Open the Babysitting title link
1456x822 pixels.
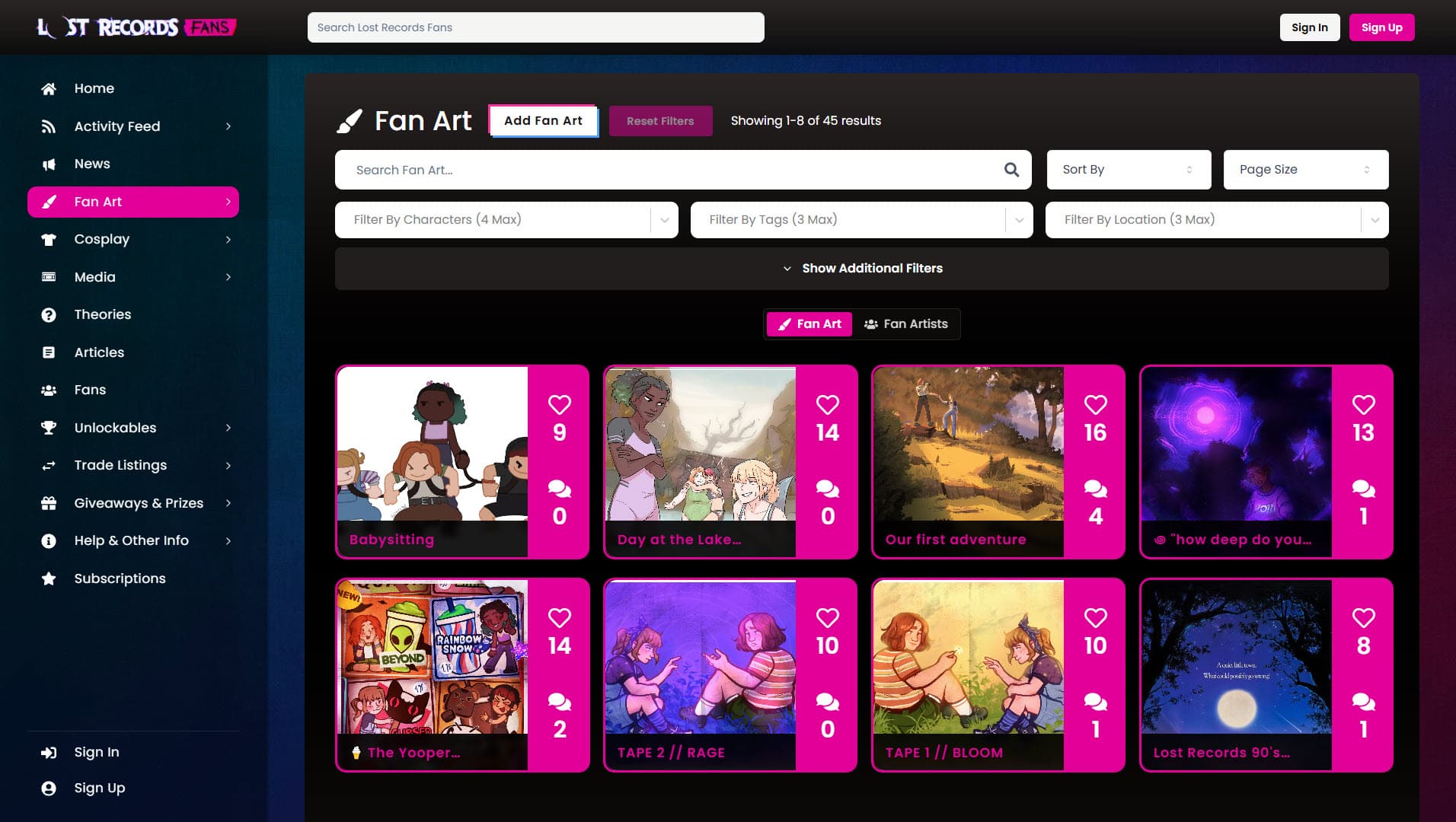[391, 540]
